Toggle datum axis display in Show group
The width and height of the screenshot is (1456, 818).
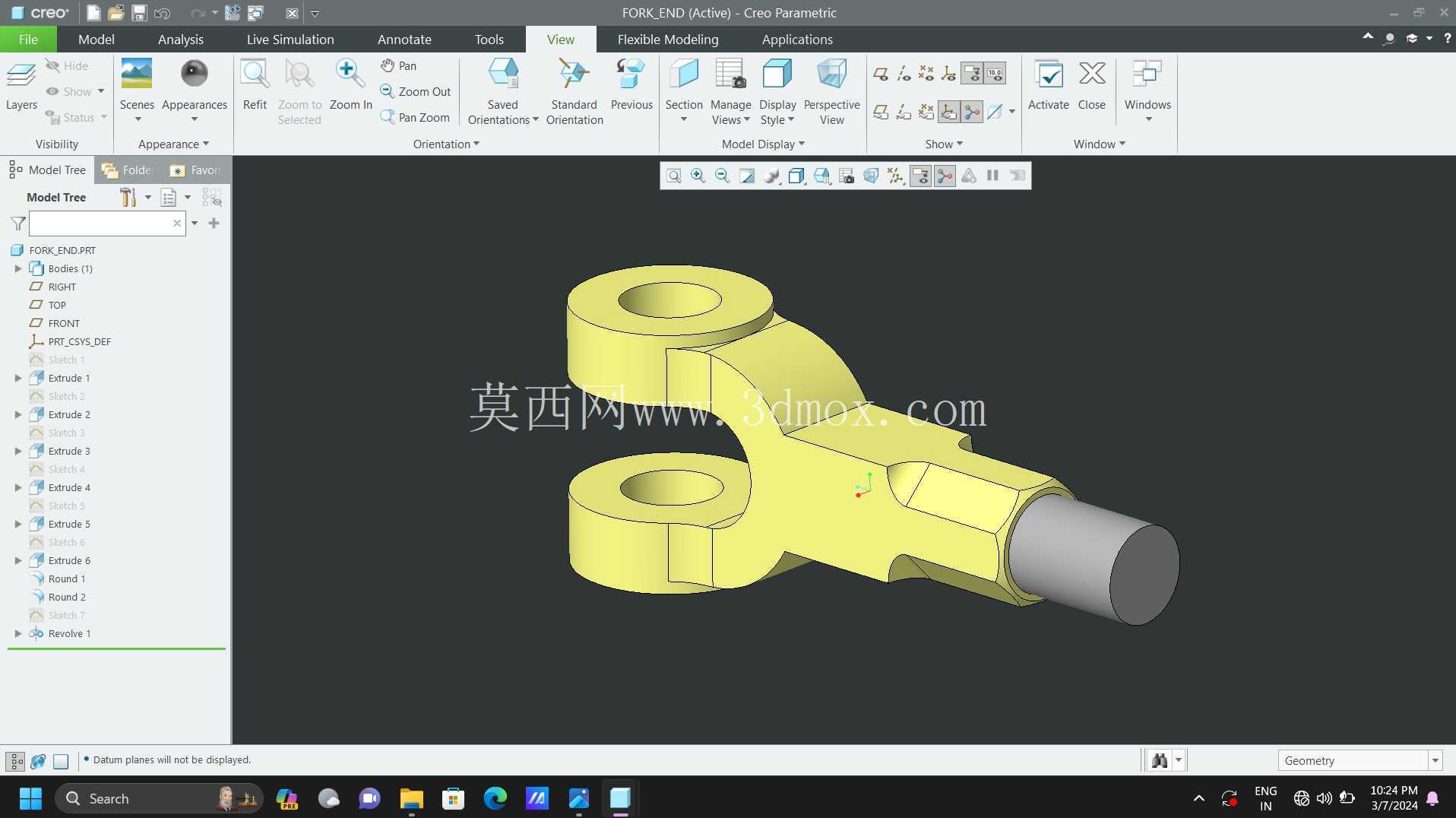904,74
